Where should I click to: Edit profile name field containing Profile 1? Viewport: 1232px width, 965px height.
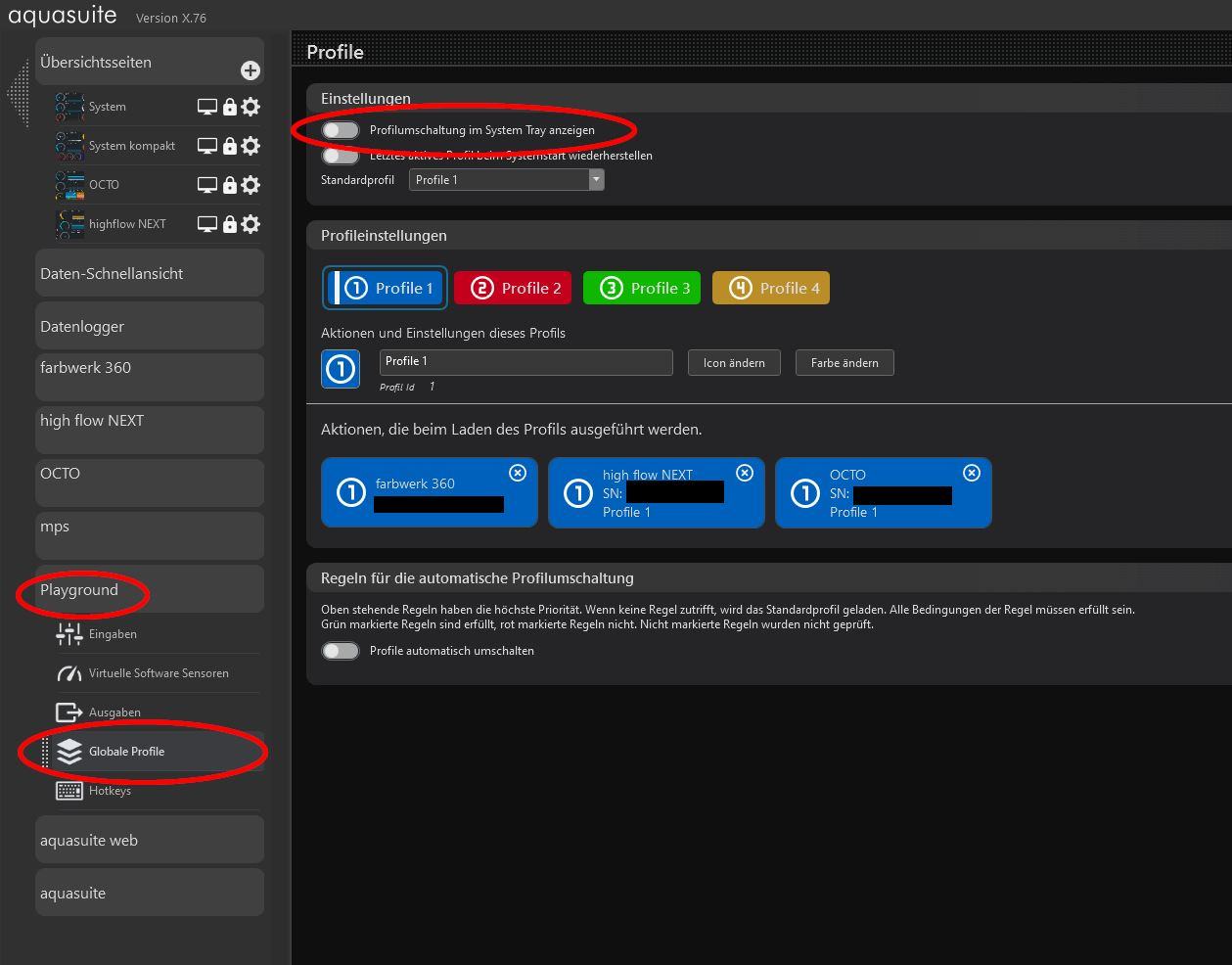point(526,362)
